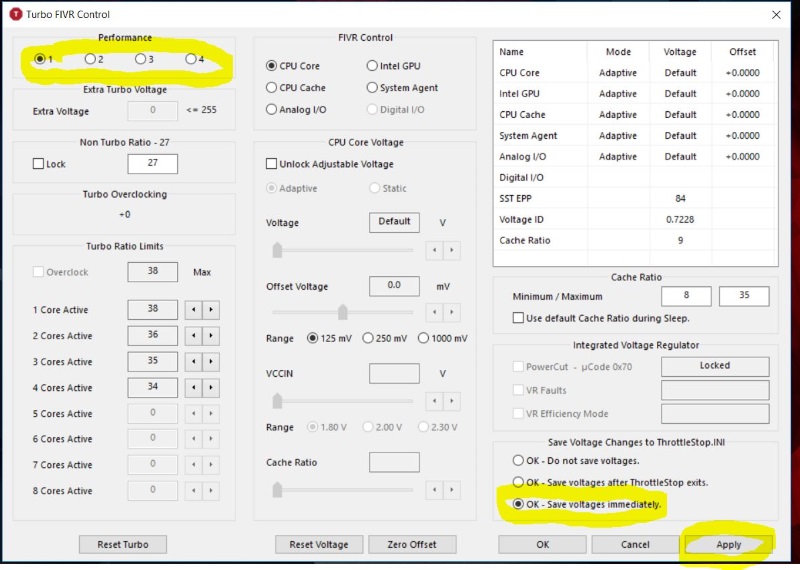Click the Voltage ID value 0.7228

(x=680, y=219)
